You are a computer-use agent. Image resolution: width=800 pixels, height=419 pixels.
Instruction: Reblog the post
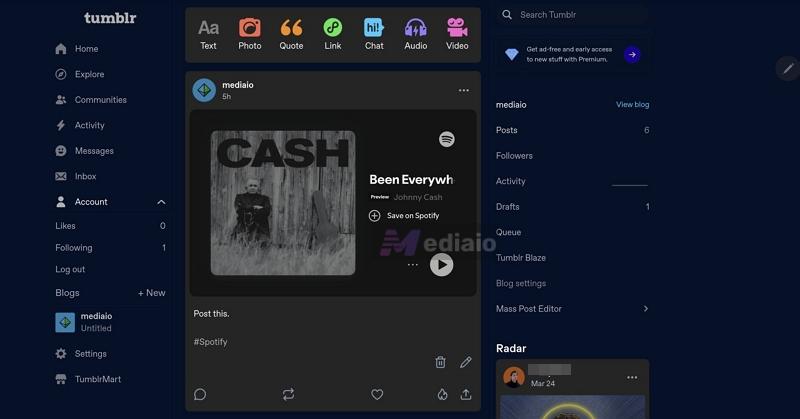pos(288,394)
